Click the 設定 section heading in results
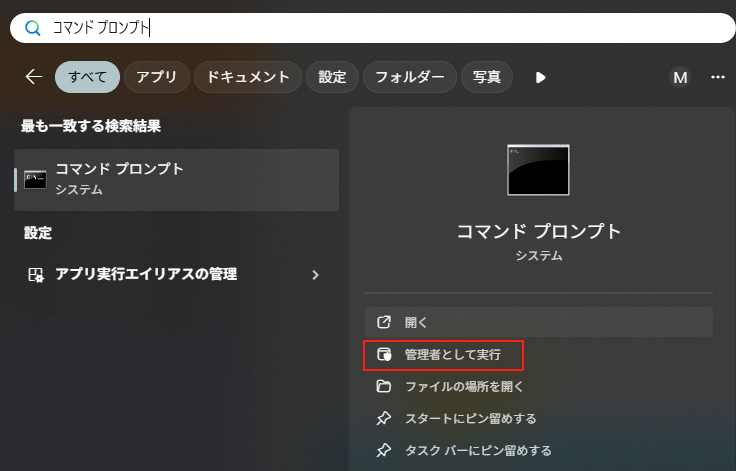Viewport: 736px width, 471px height. pos(38,233)
